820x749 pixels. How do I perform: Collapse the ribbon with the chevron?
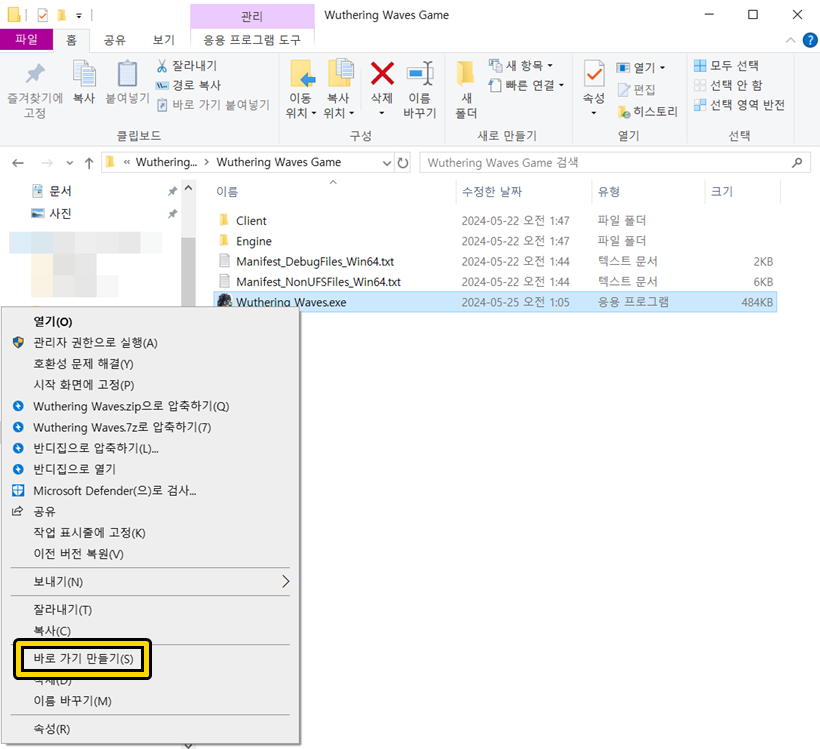point(790,40)
